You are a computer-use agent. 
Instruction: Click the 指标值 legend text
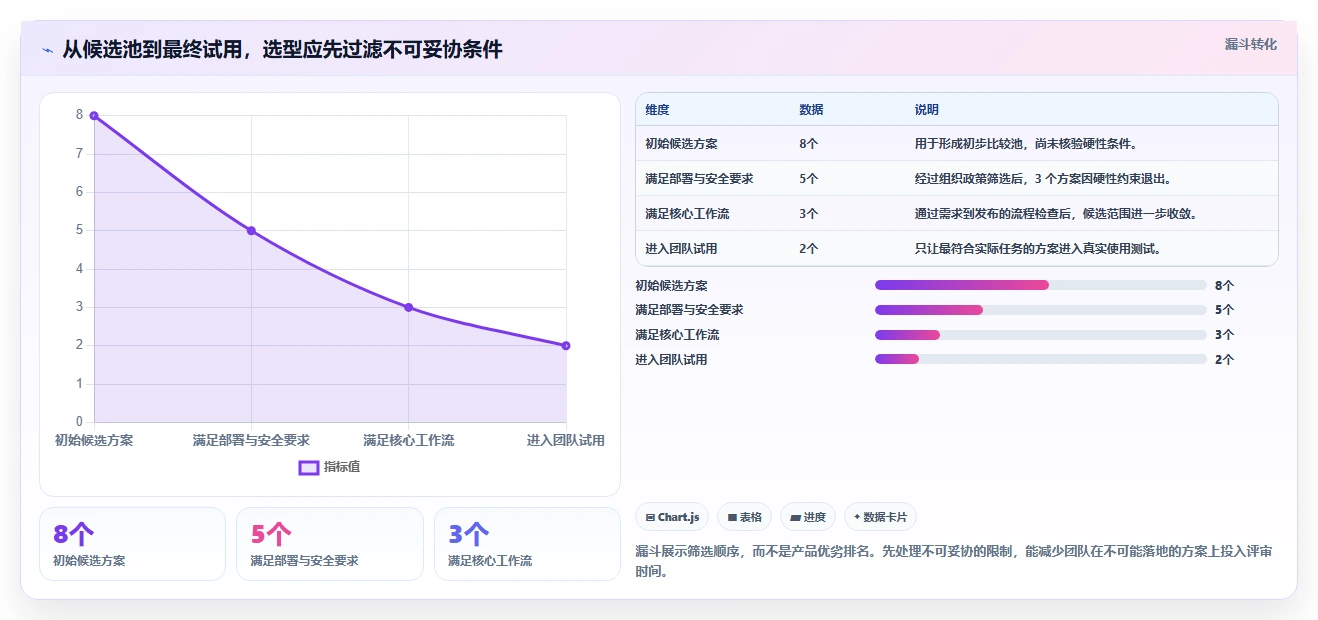click(342, 467)
